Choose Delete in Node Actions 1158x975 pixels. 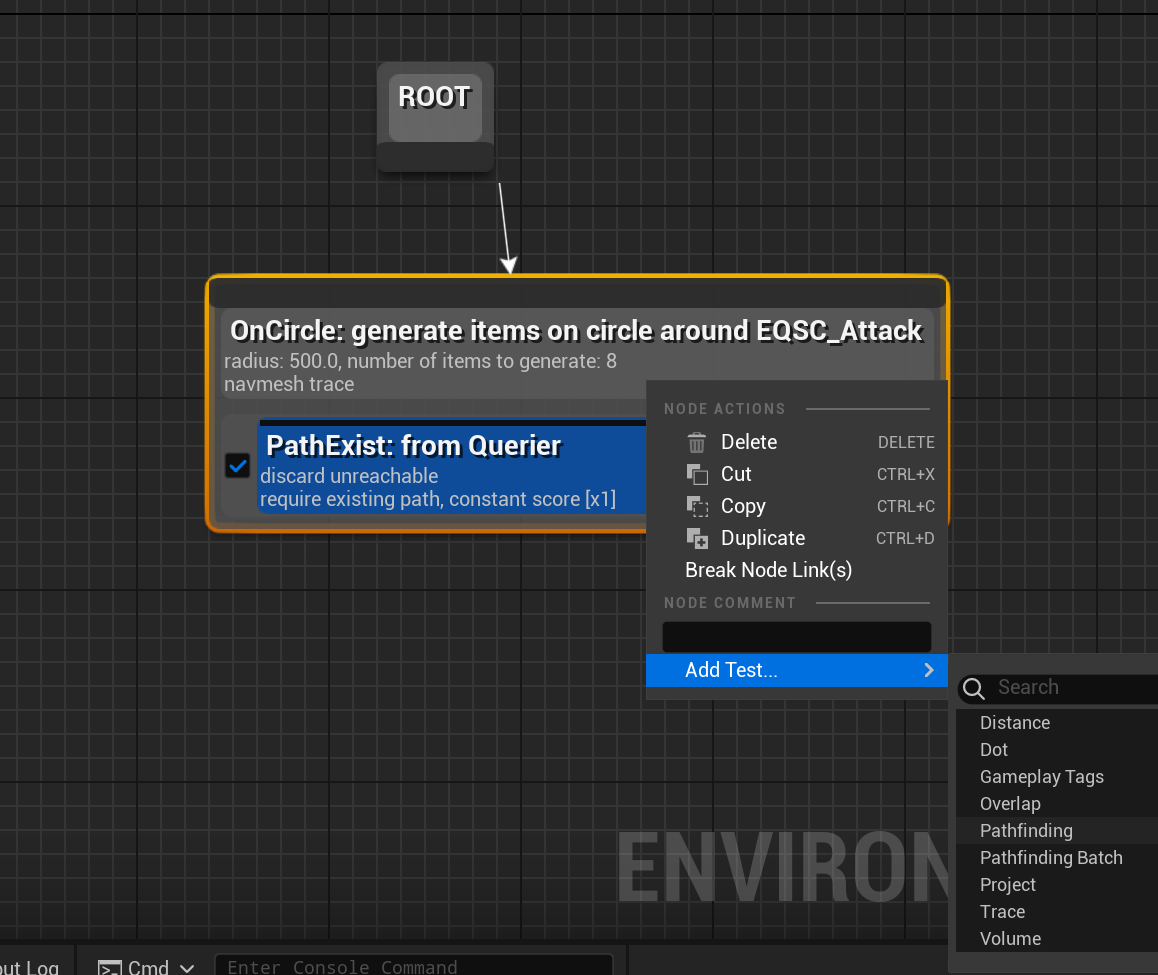tap(797, 442)
